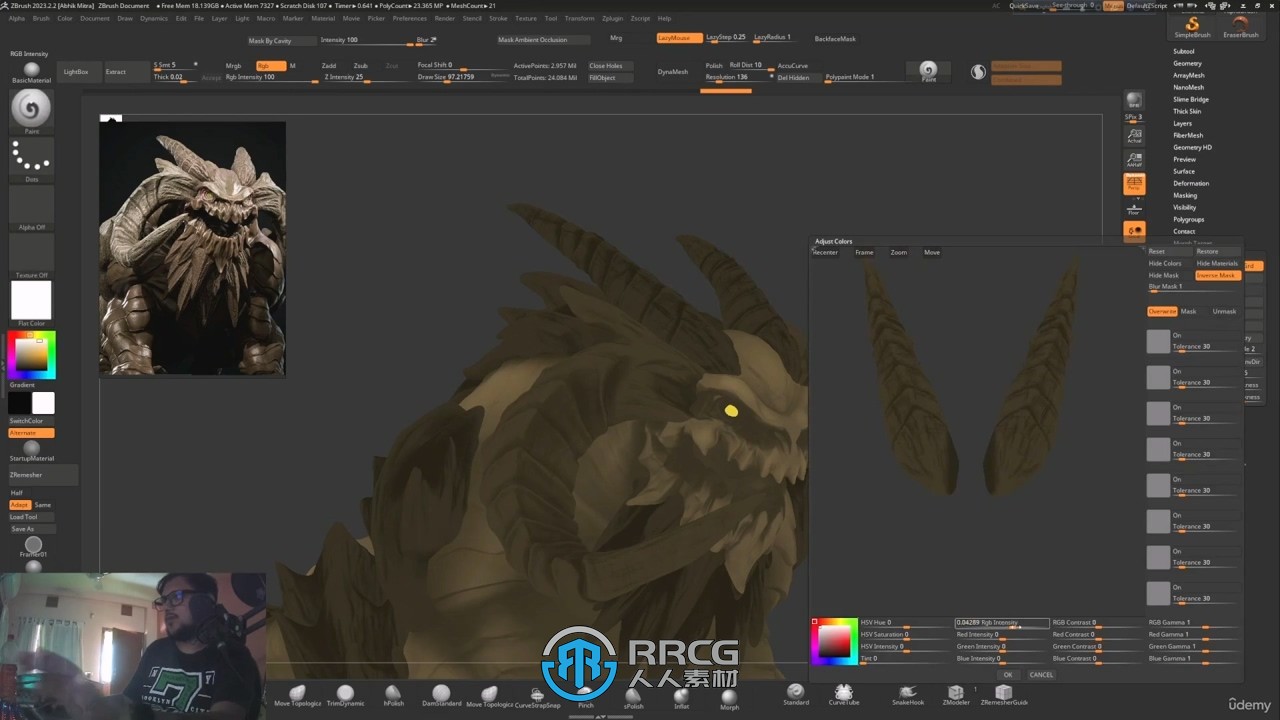The height and width of the screenshot is (720, 1280).
Task: Select the sPolish brush
Action: pyautogui.click(x=633, y=696)
